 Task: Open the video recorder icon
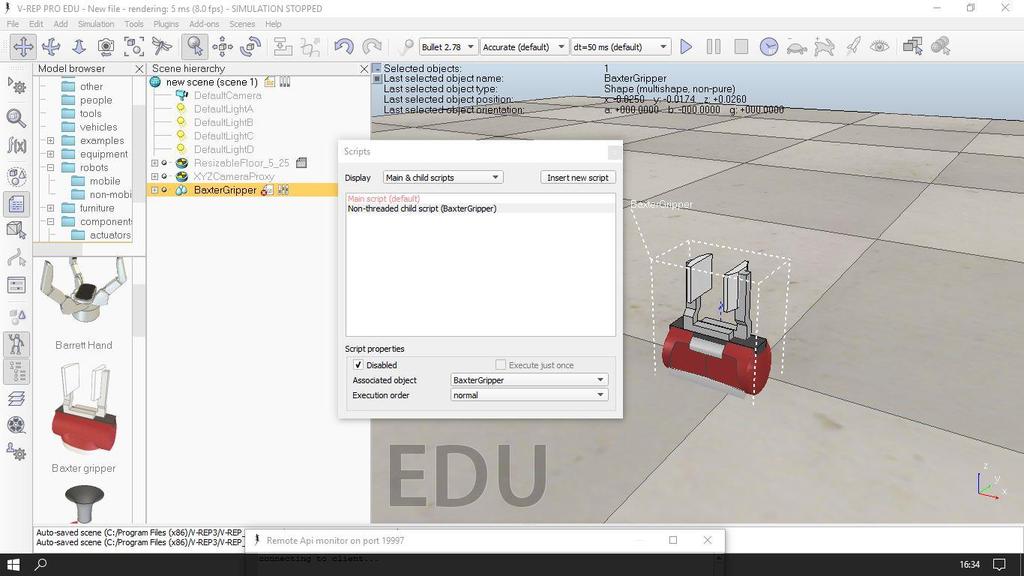(16, 425)
